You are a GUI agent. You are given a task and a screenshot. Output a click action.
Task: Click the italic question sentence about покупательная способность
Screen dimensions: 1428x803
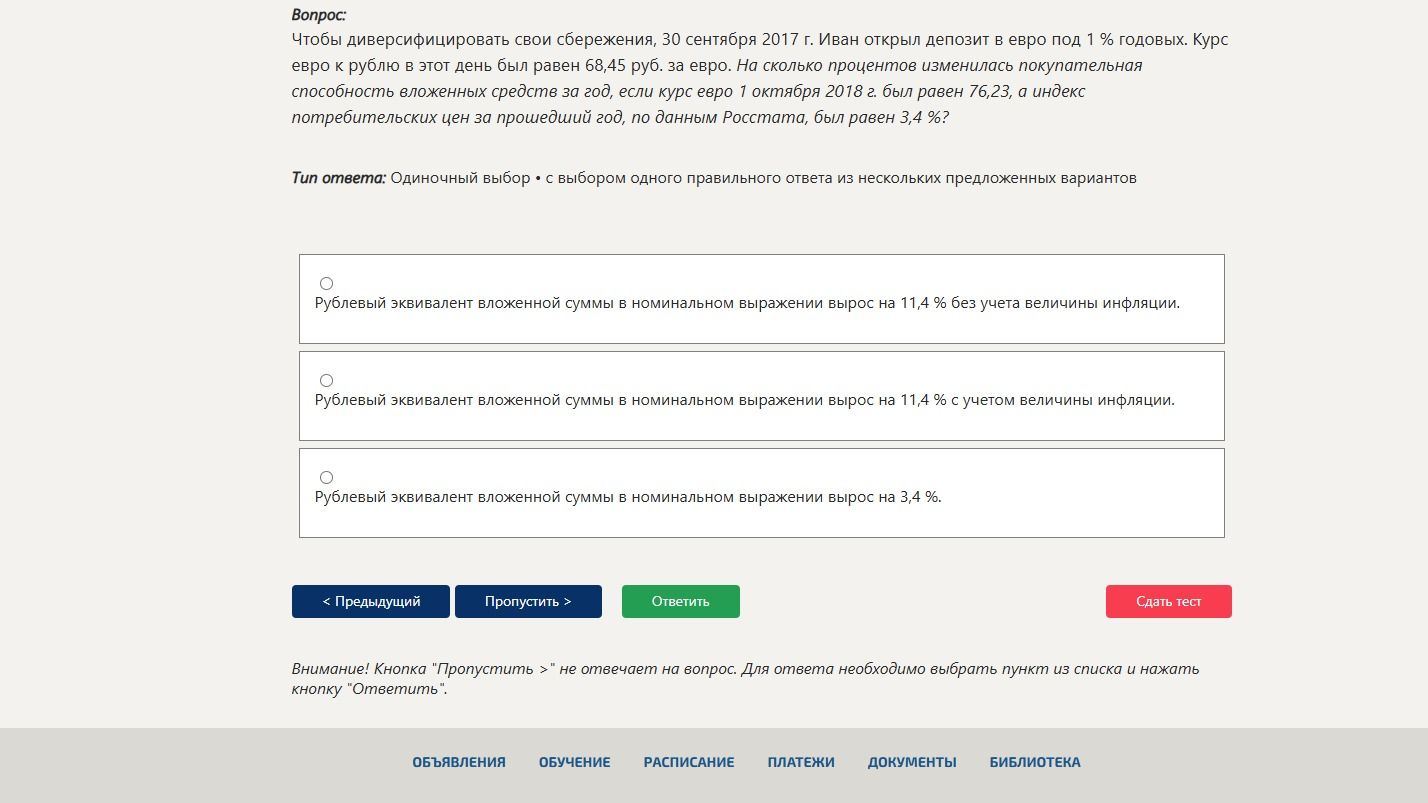(x=717, y=92)
